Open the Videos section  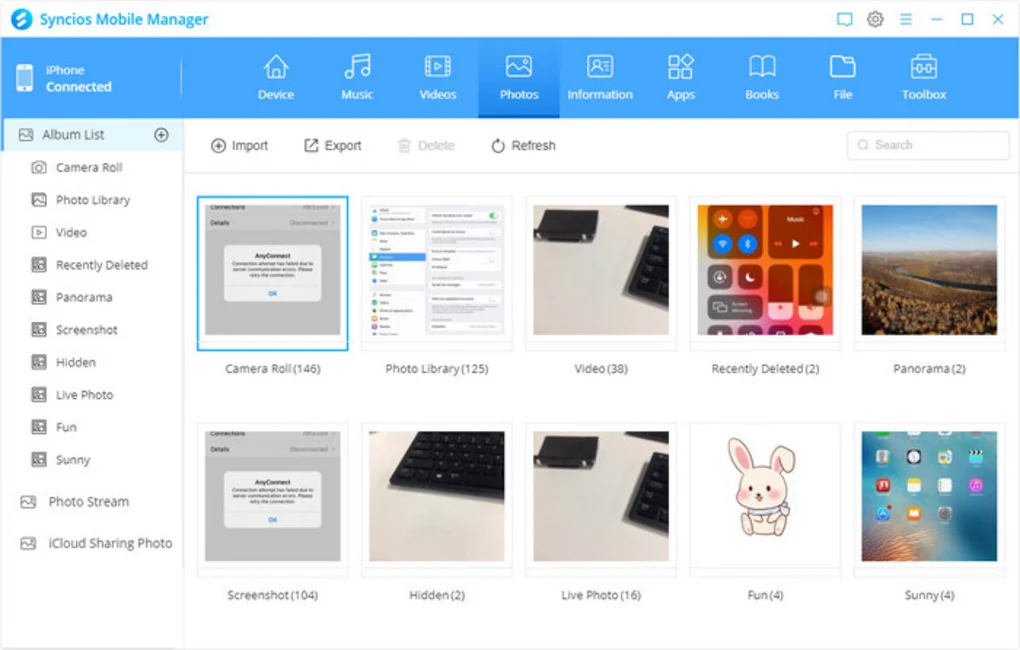coord(438,78)
